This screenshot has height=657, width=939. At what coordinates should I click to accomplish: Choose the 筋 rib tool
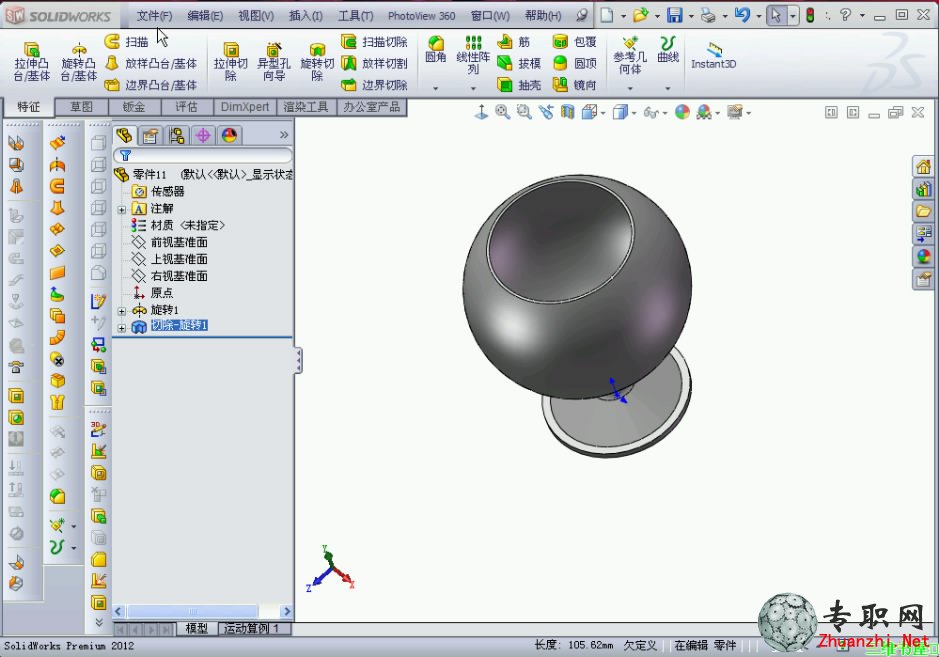pos(514,41)
